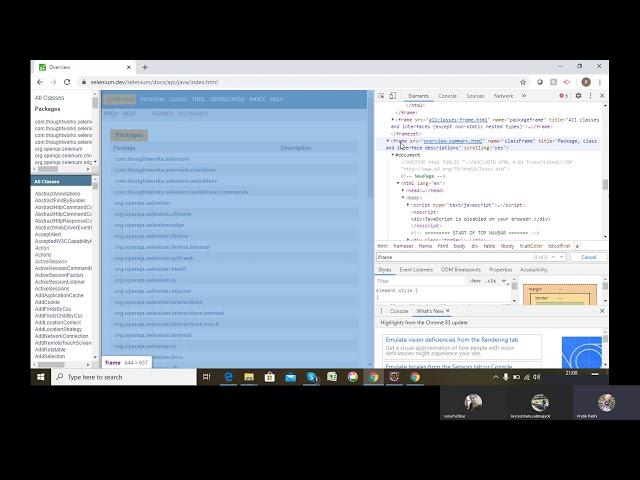Viewport: 640px width, 480px height.
Task: Open Microsoft Edge from the taskbar
Action: [228, 377]
